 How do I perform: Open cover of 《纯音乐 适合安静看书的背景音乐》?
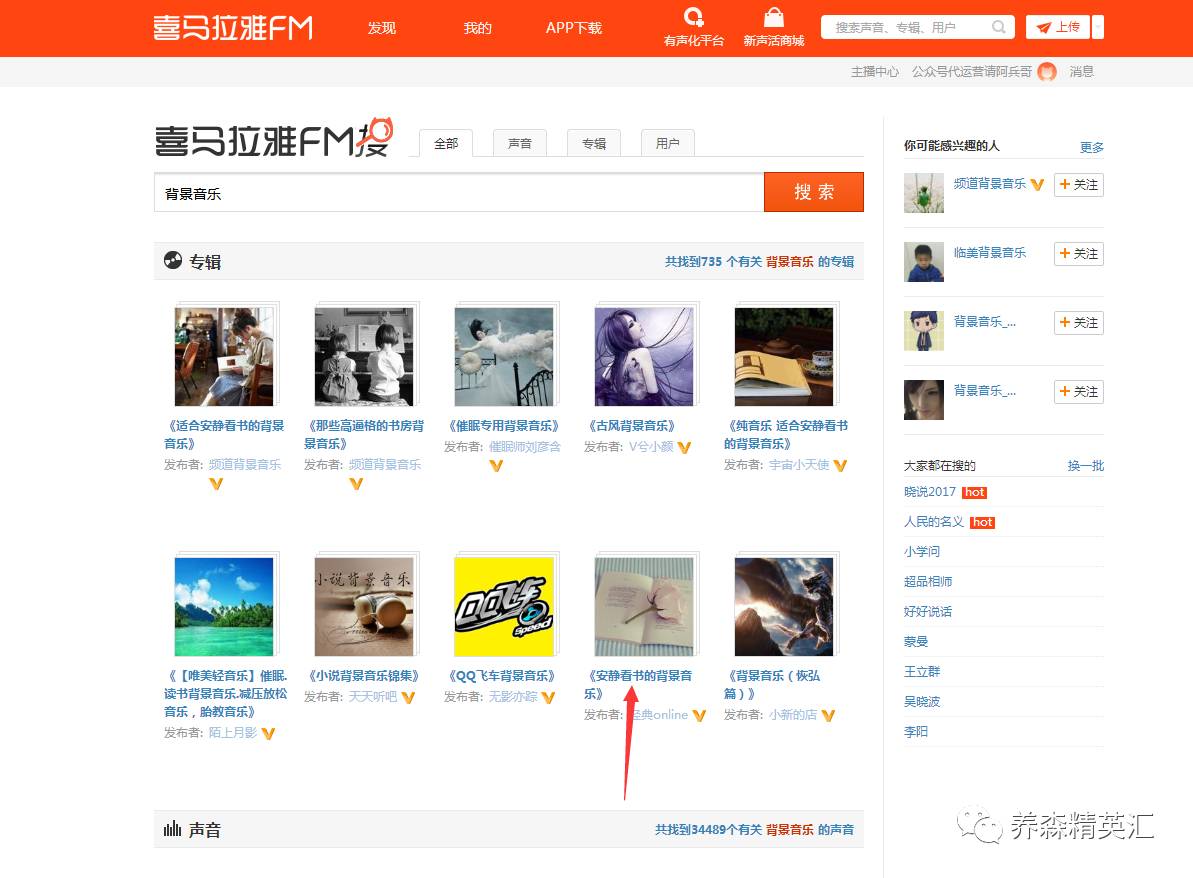784,357
